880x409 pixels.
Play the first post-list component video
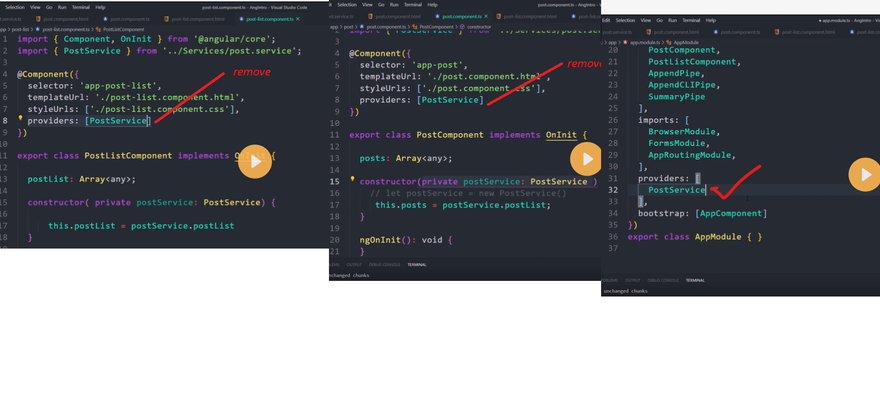point(256,162)
